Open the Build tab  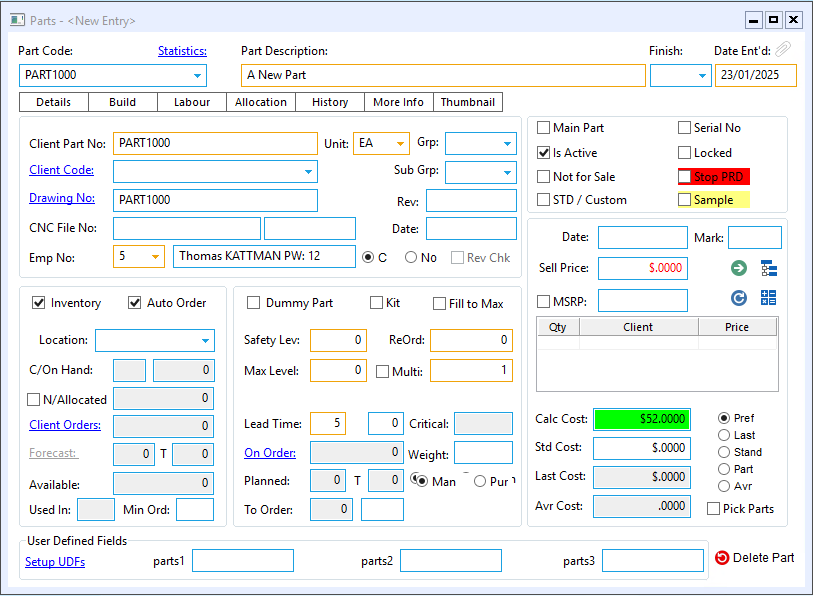[x=122, y=102]
